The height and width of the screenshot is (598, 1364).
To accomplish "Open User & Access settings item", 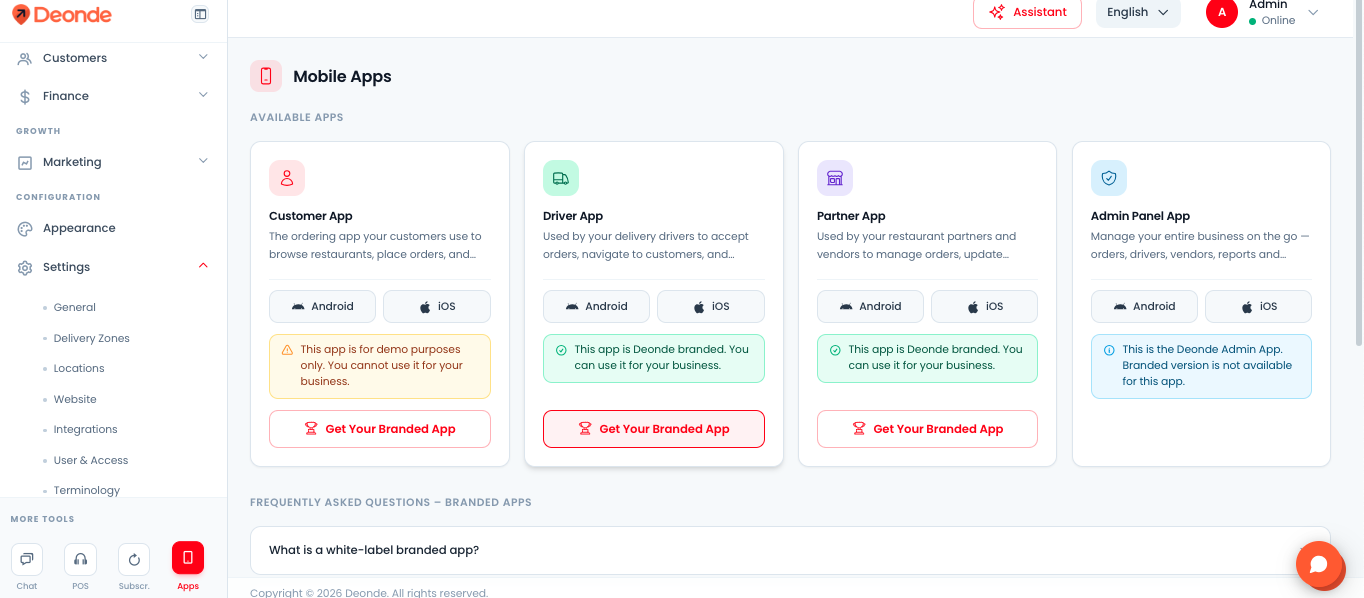I will pyautogui.click(x=91, y=460).
